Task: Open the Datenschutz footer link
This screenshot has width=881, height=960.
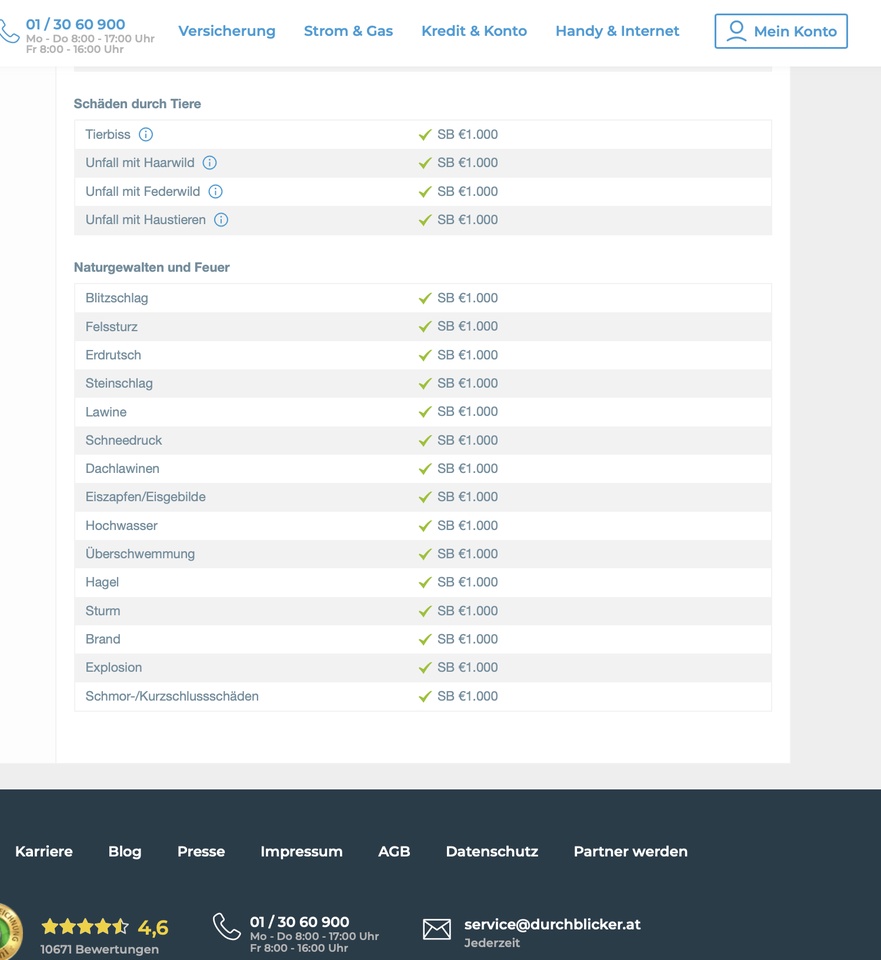Action: click(492, 851)
